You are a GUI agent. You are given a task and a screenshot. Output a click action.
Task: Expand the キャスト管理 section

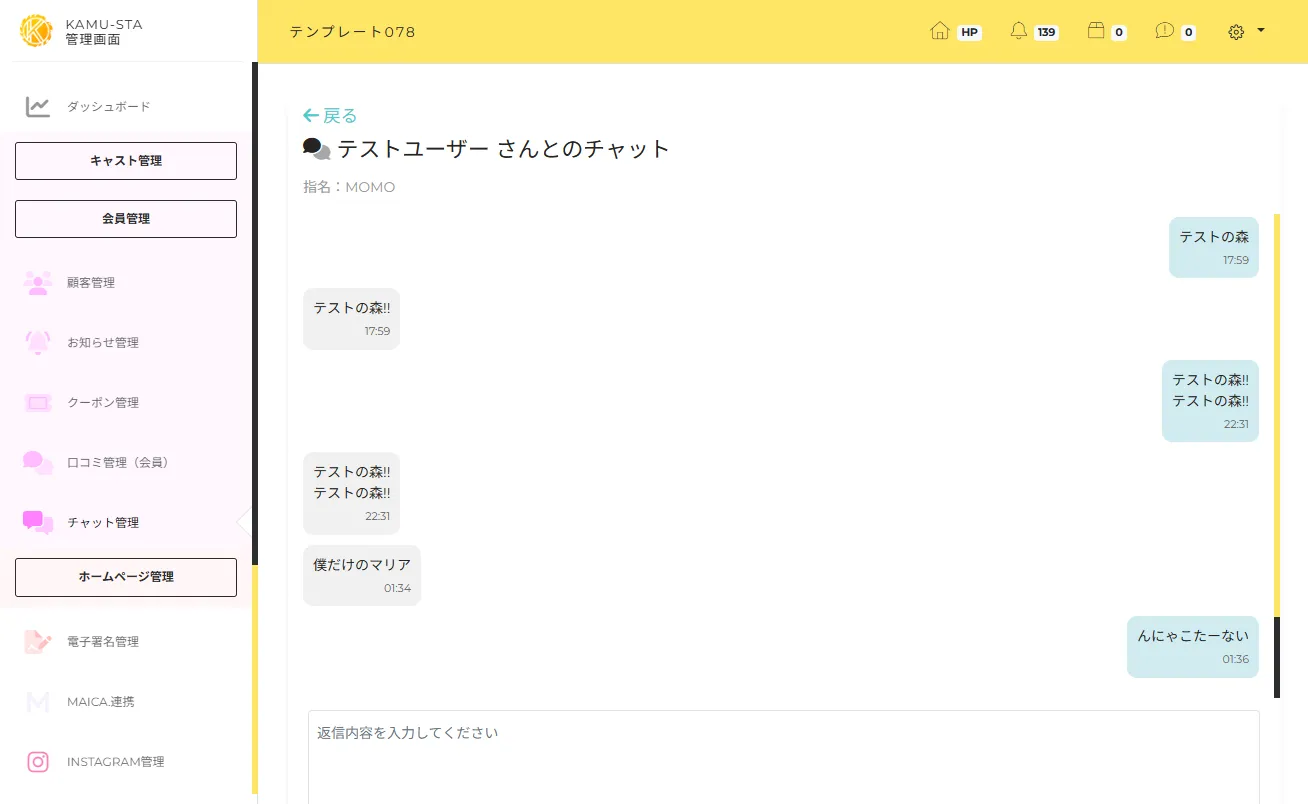pyautogui.click(x=126, y=161)
